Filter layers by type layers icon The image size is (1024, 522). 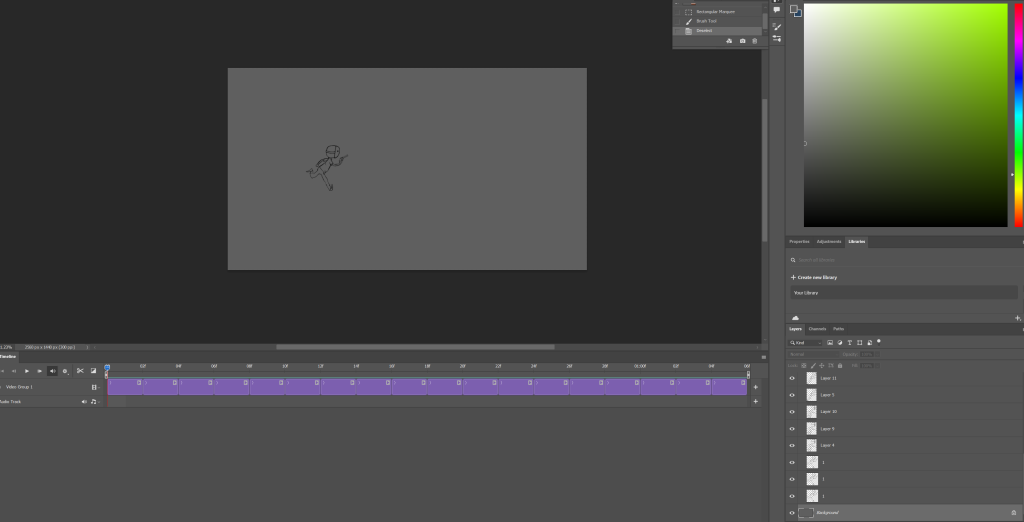point(849,342)
